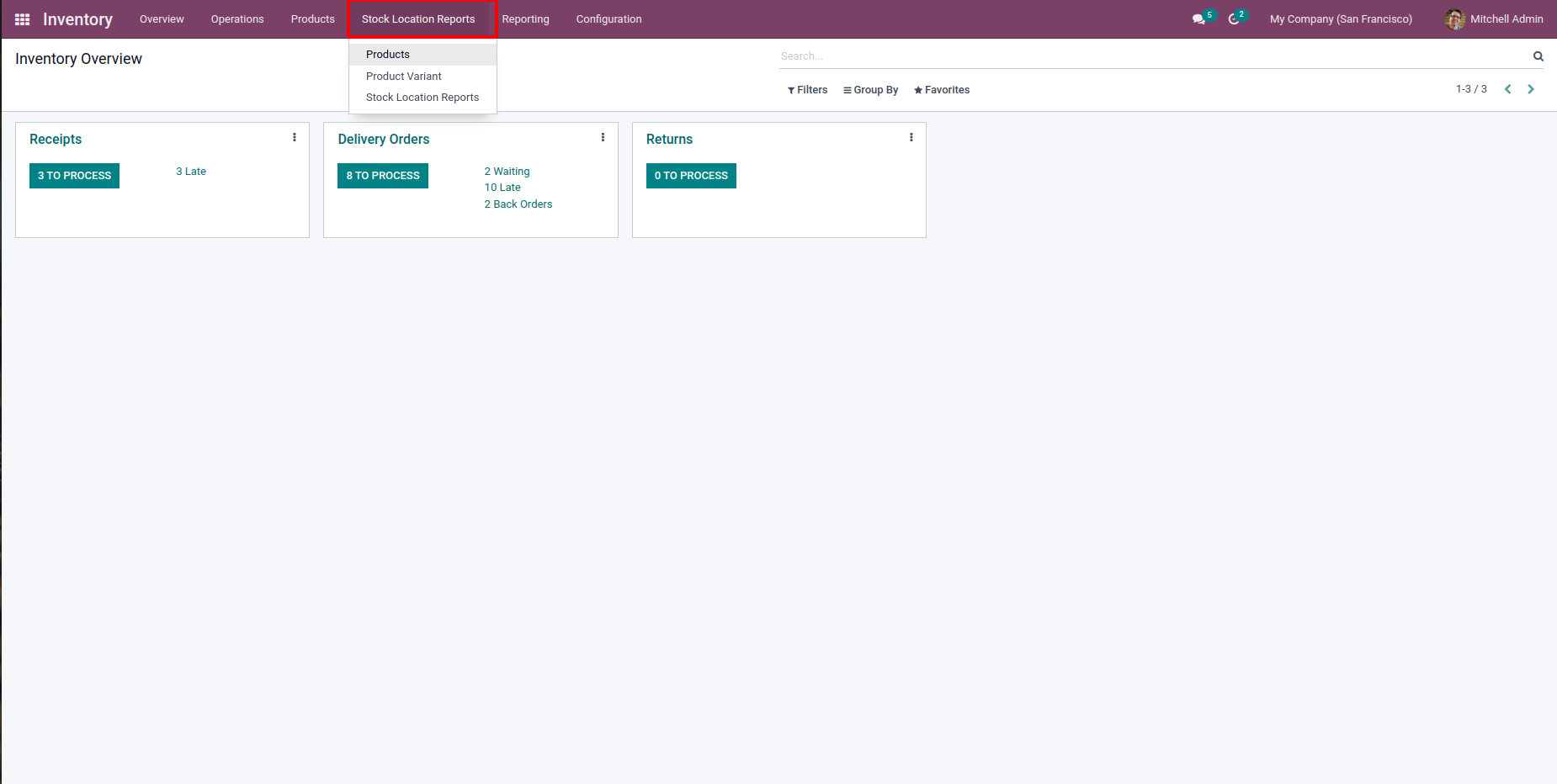Open Returns card kebab menu
Image resolution: width=1557 pixels, height=784 pixels.
point(911,137)
